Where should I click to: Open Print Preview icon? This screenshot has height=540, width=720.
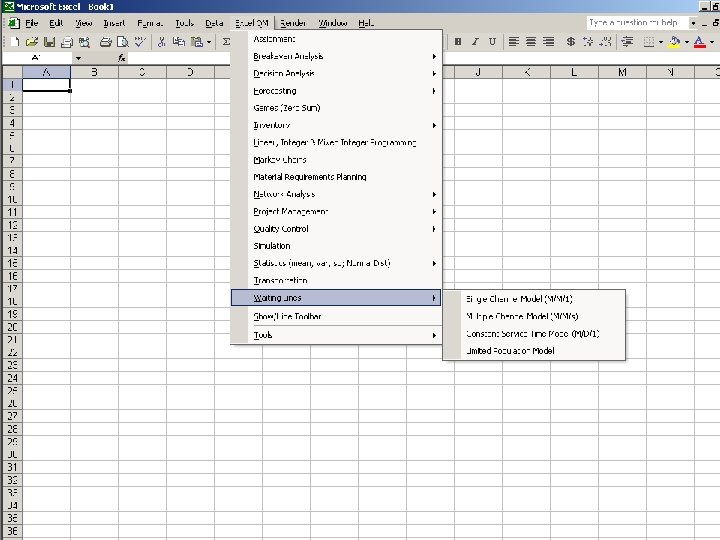(x=123, y=42)
